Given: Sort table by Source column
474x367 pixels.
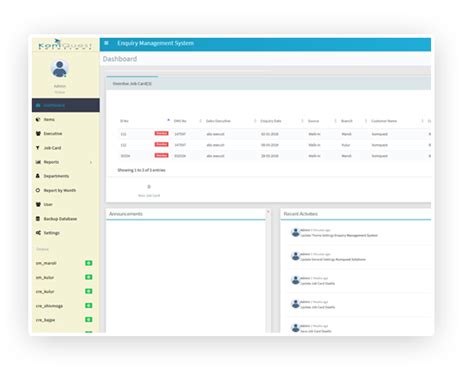Looking at the screenshot, I should (322, 121).
